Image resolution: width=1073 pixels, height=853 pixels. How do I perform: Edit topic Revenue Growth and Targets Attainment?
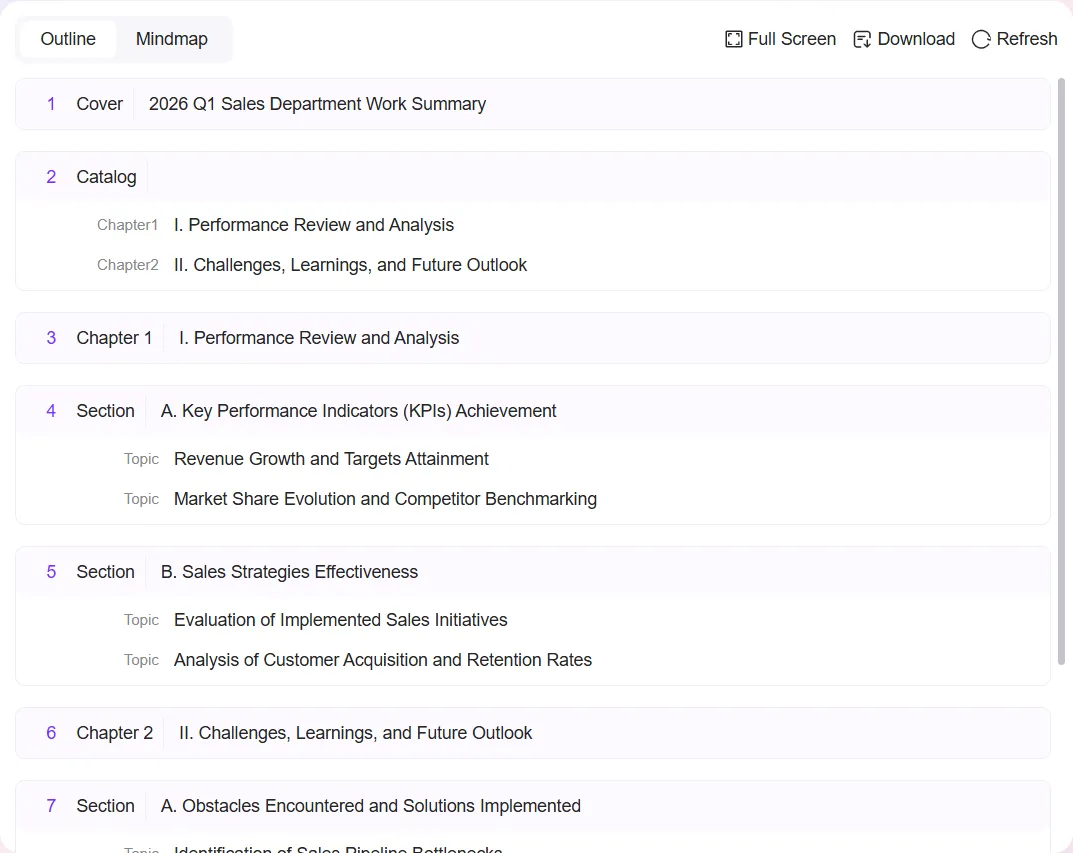click(331, 459)
